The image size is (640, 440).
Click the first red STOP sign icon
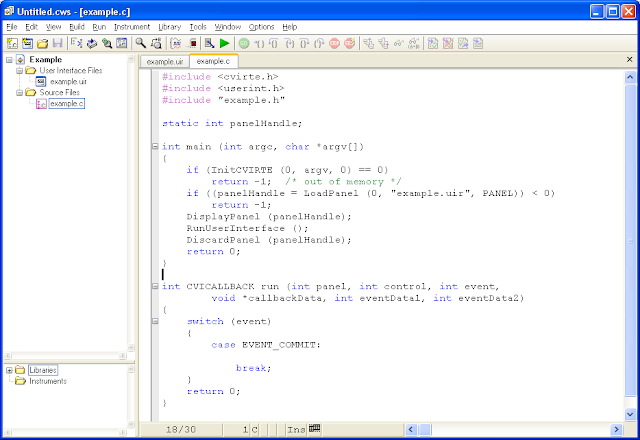tap(334, 43)
